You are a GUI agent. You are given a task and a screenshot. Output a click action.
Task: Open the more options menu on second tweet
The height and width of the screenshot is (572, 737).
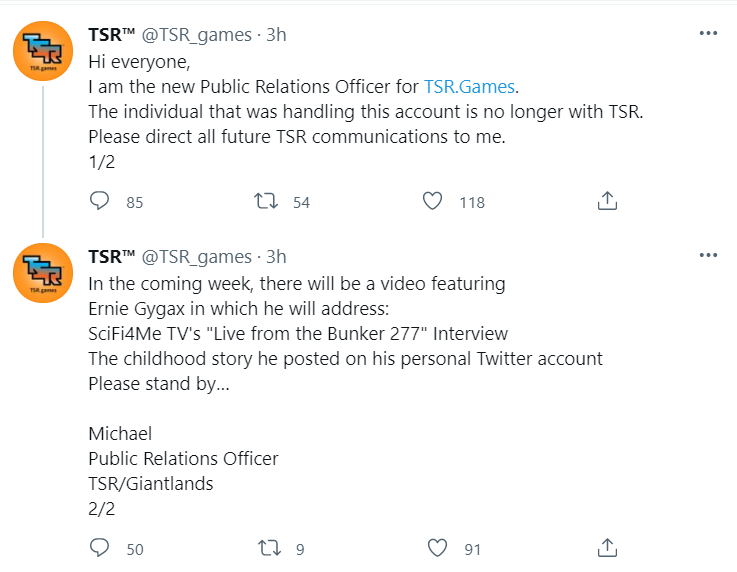pyautogui.click(x=708, y=255)
